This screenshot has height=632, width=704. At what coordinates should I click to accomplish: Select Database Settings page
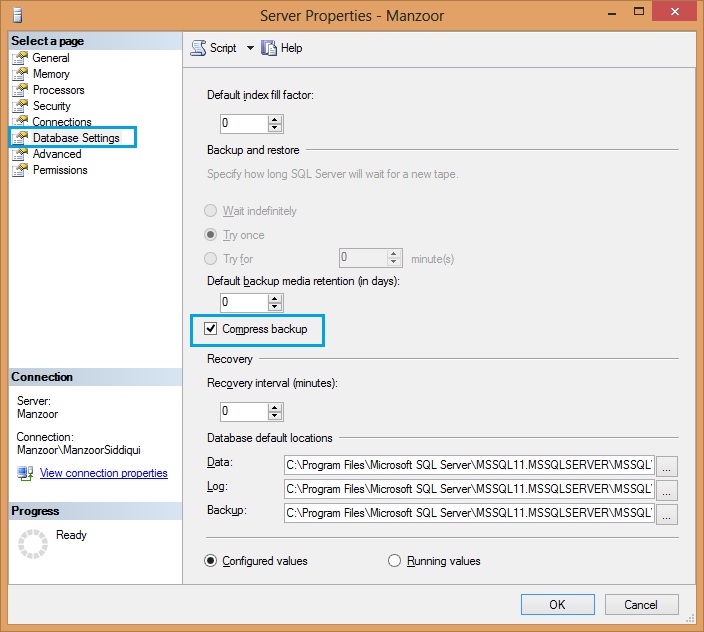[x=75, y=138]
